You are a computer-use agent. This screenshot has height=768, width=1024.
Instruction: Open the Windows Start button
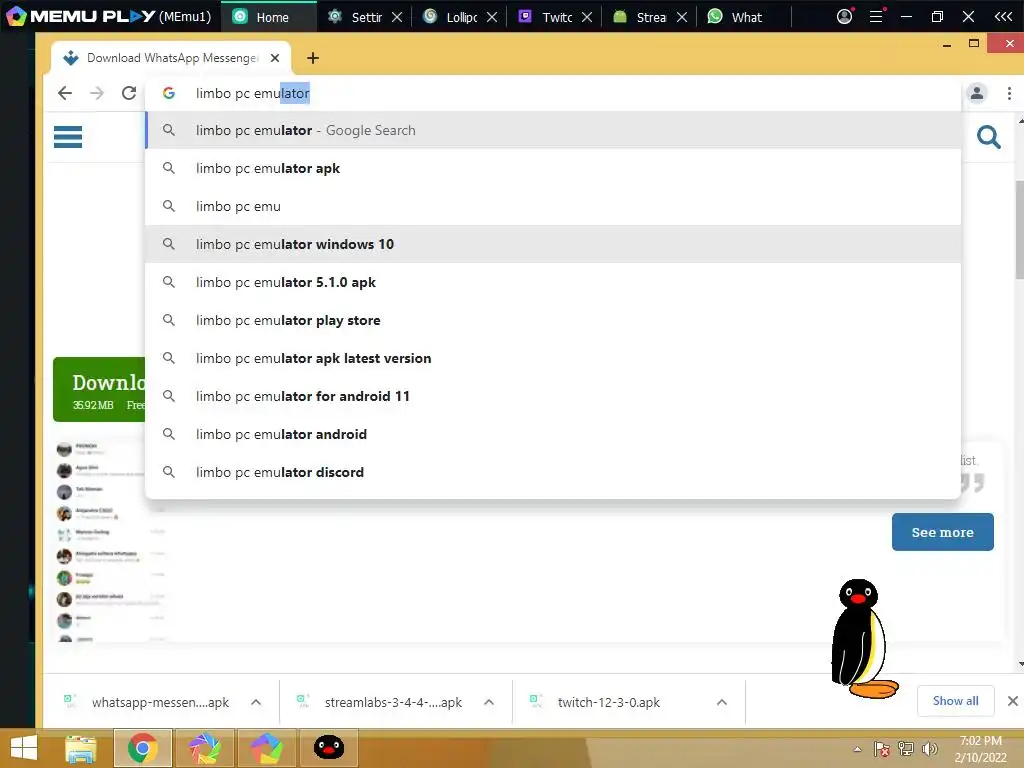24,748
